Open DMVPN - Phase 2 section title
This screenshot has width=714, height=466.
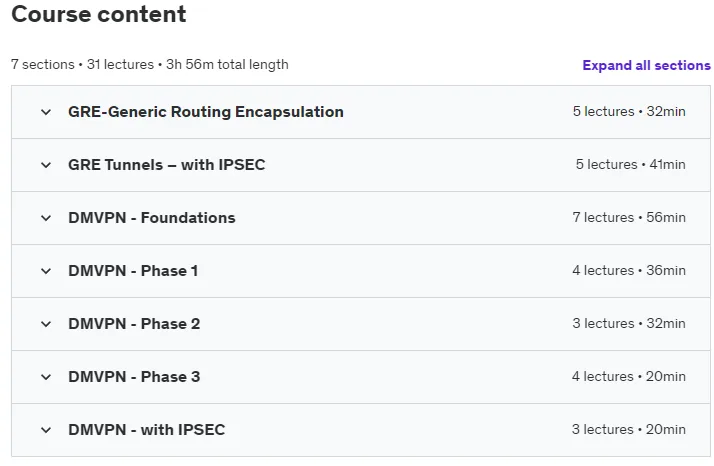coord(134,323)
